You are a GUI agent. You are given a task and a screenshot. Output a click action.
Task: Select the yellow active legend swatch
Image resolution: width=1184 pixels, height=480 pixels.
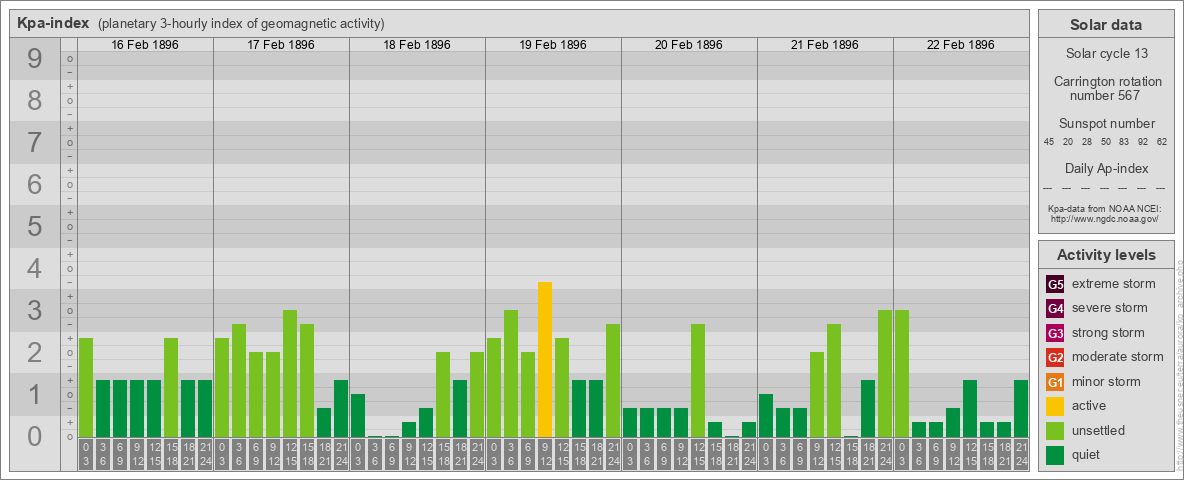[x=1056, y=406]
